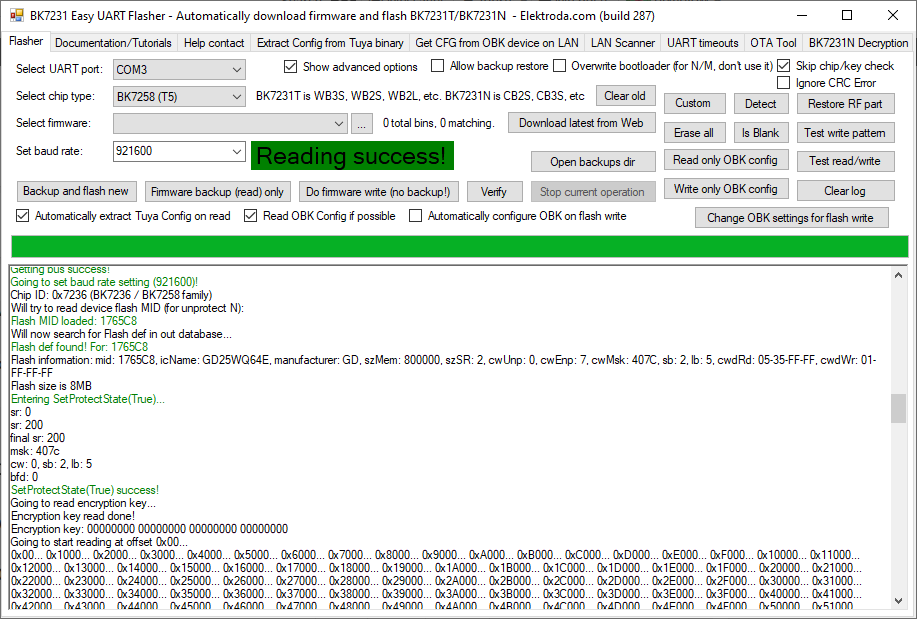Click the Erase all button
917x619 pixels.
pyautogui.click(x=694, y=133)
